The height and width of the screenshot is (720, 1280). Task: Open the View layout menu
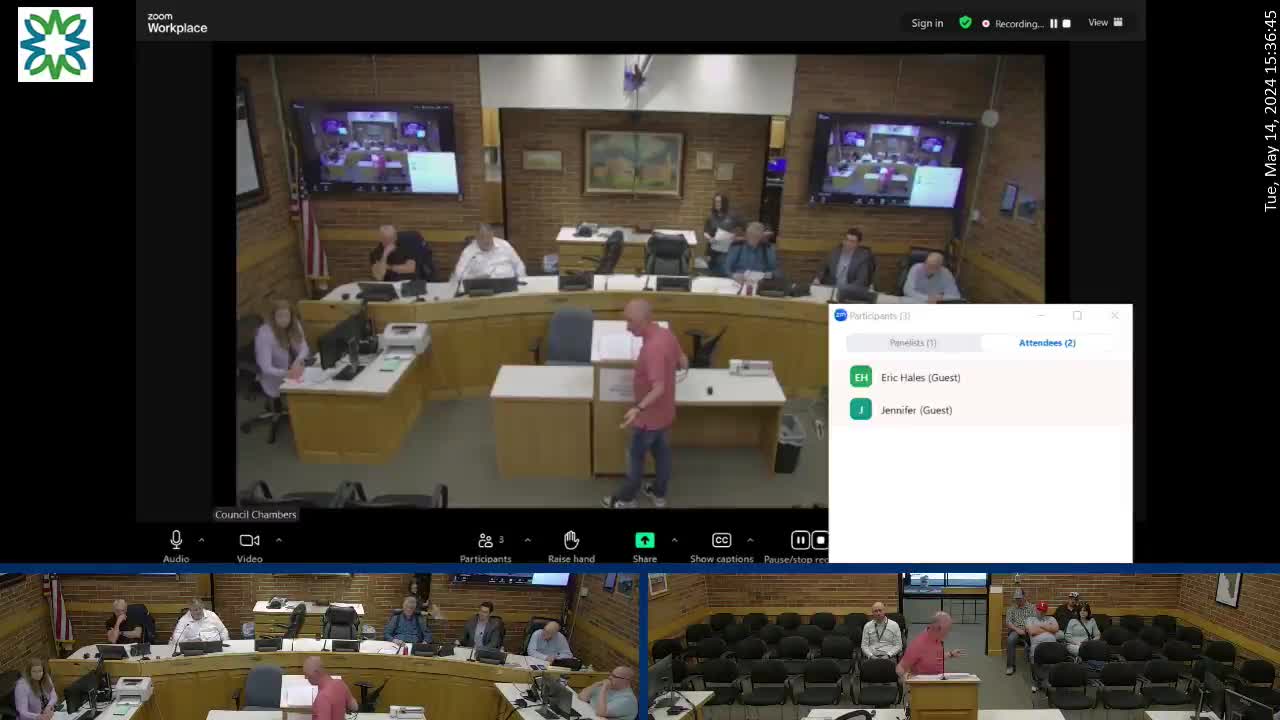coord(1105,22)
